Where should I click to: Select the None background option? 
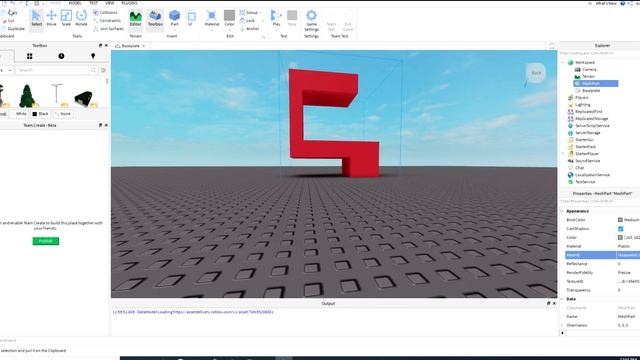[x=63, y=114]
